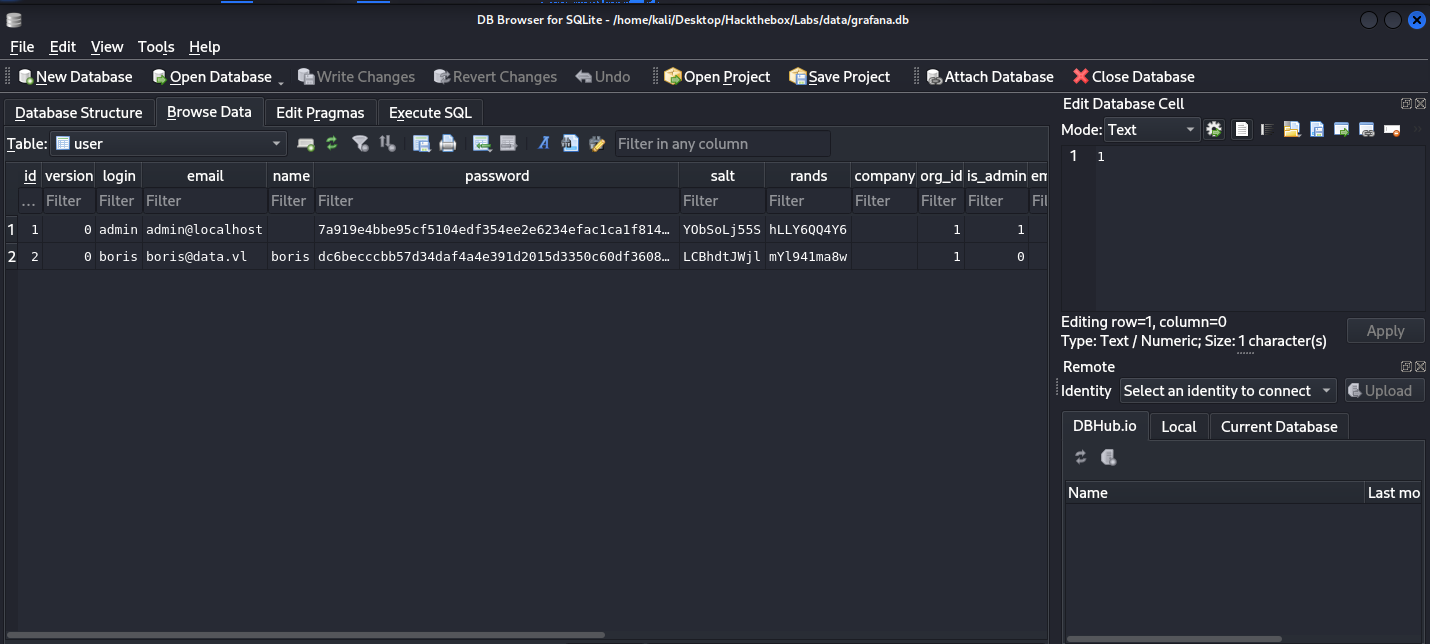Select the Browse Data tab
Image resolution: width=1430 pixels, height=644 pixels.
point(209,112)
